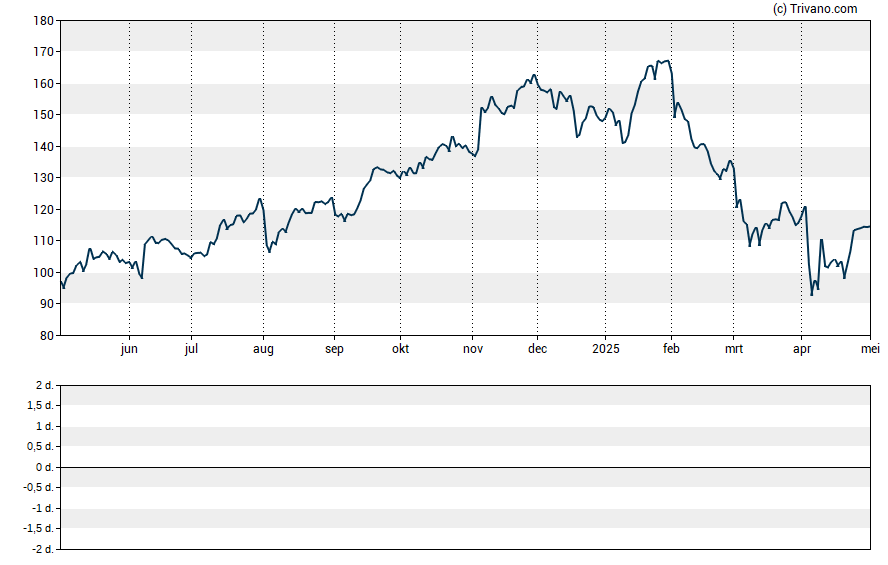The height and width of the screenshot is (565, 888).
Task: Click the 170 y-axis value
Action: coord(44,52)
